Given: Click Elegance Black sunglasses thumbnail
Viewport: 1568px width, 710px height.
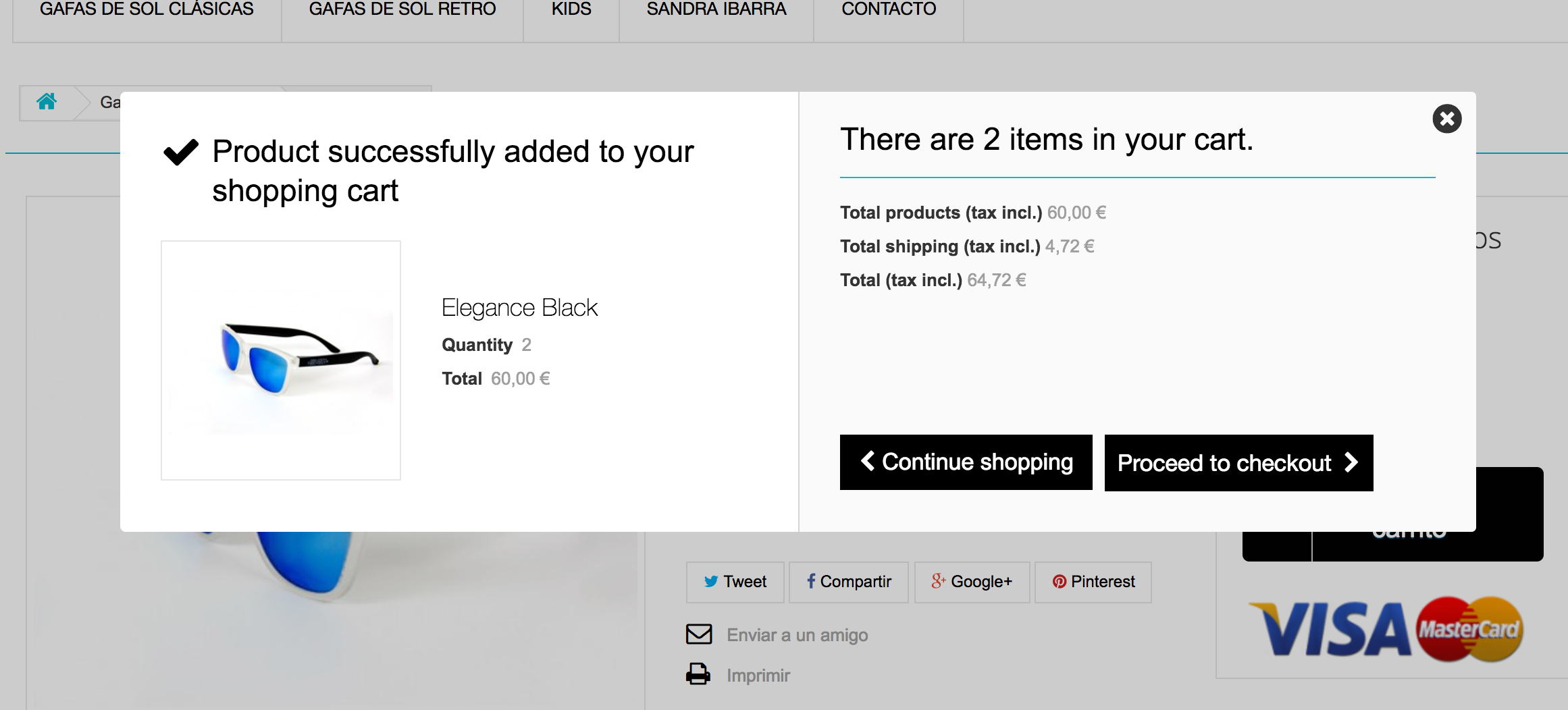Looking at the screenshot, I should [x=281, y=360].
